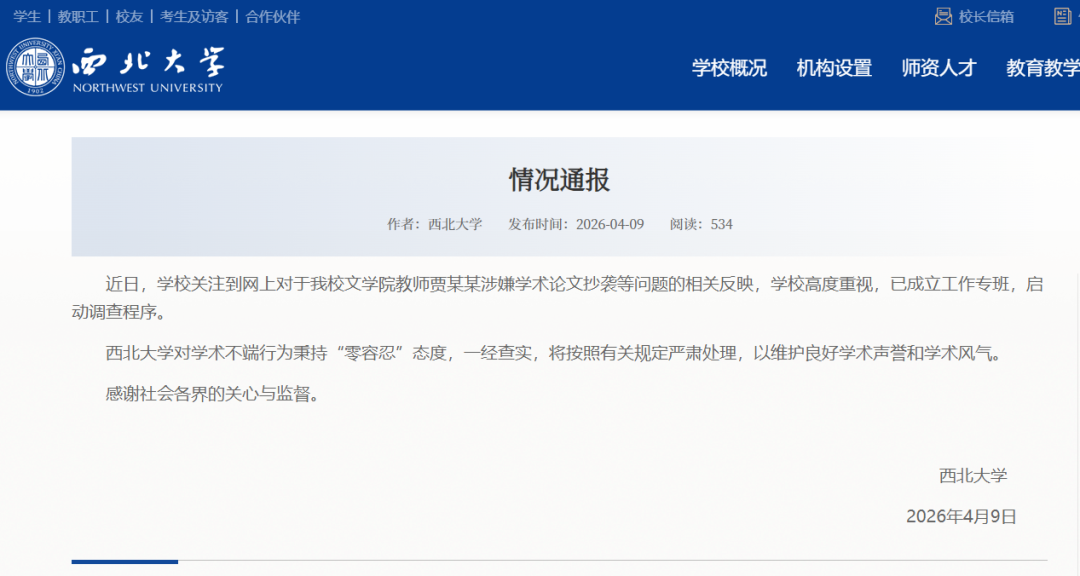Click the 阅读：534 read count

pyautogui.click(x=701, y=224)
